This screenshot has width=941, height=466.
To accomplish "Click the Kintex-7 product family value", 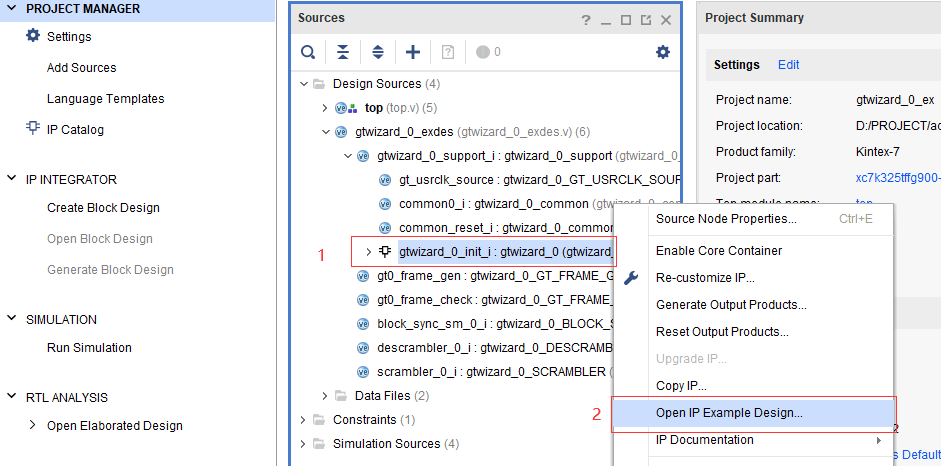I will pos(877,152).
